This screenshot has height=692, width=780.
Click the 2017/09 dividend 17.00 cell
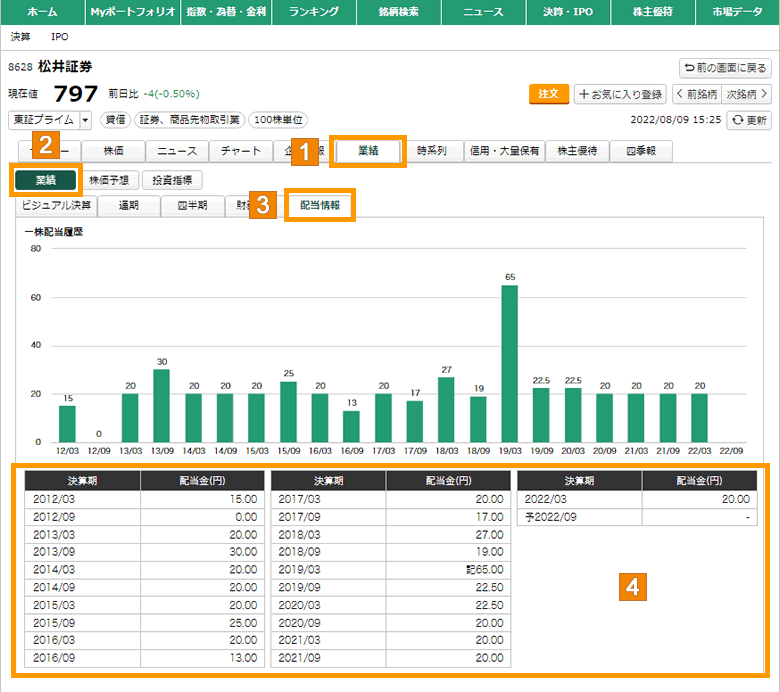pyautogui.click(x=448, y=517)
